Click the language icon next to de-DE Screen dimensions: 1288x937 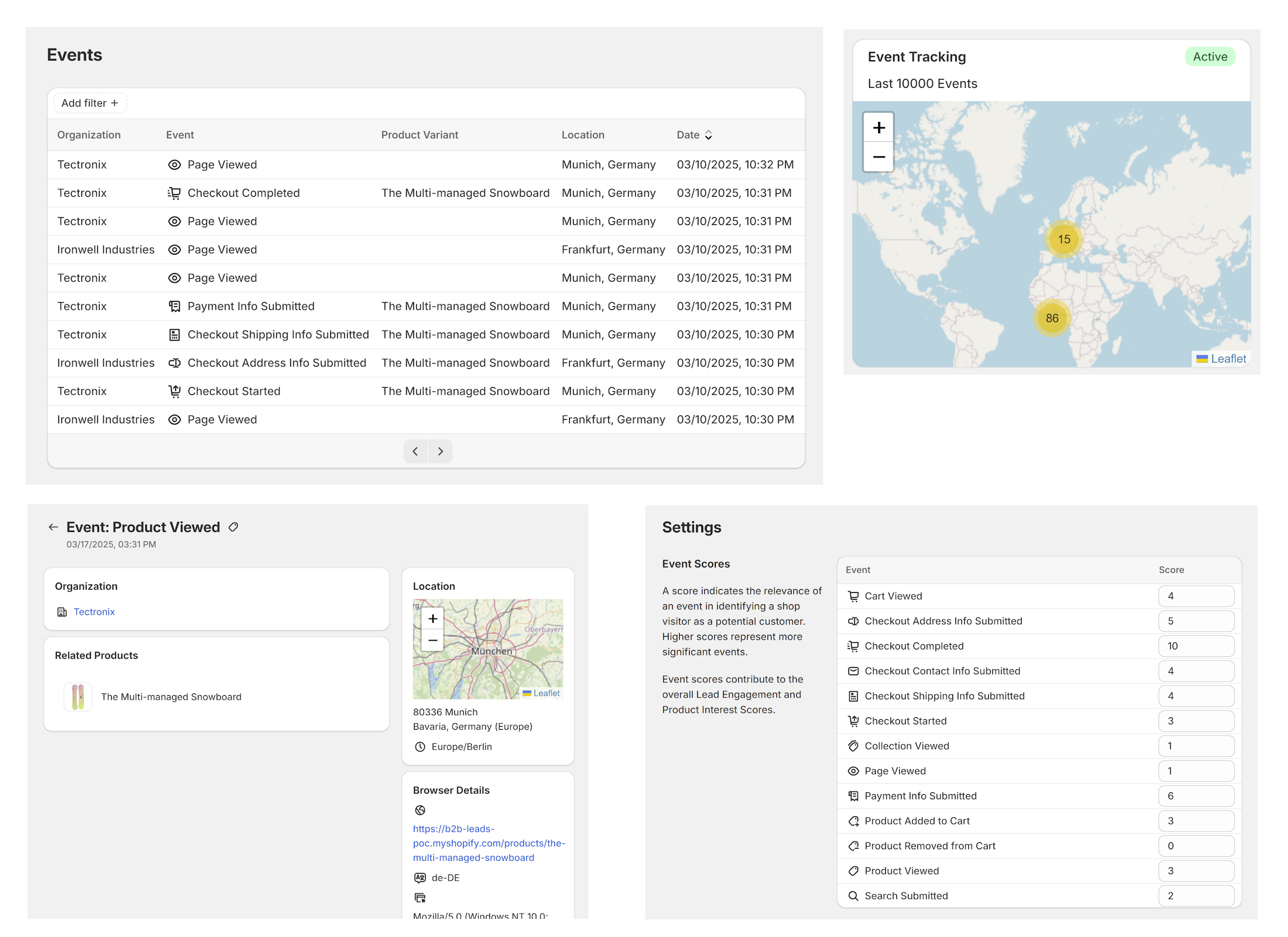point(420,878)
